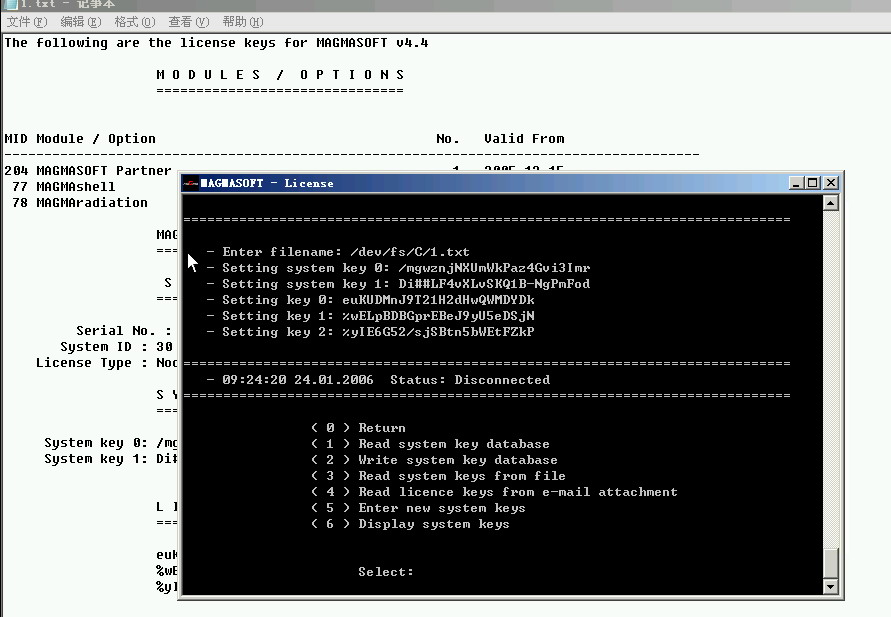Maximize the MAGMASOFT License window
This screenshot has height=617, width=891.
click(x=813, y=183)
